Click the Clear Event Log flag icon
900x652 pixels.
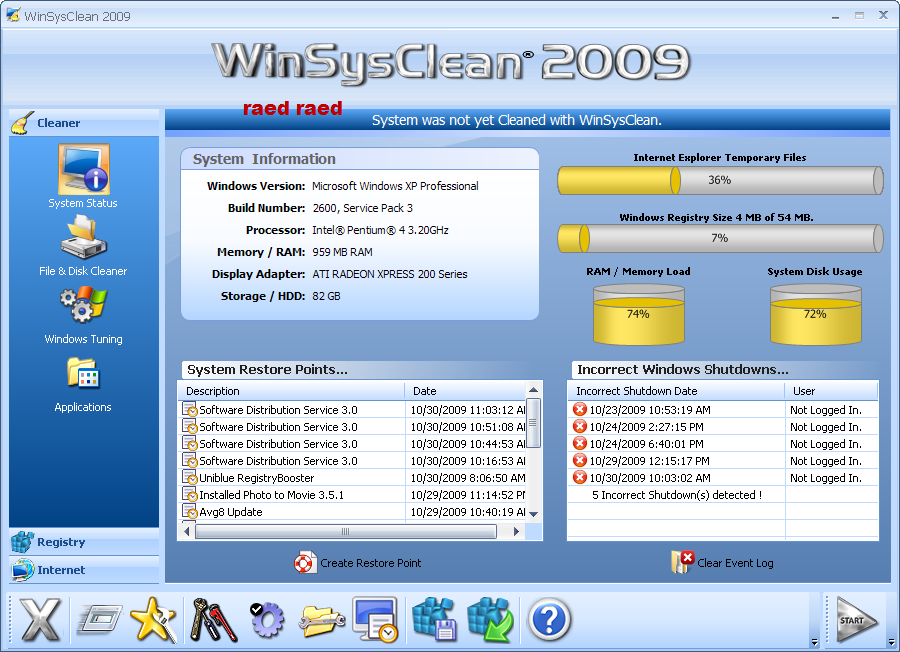click(682, 562)
